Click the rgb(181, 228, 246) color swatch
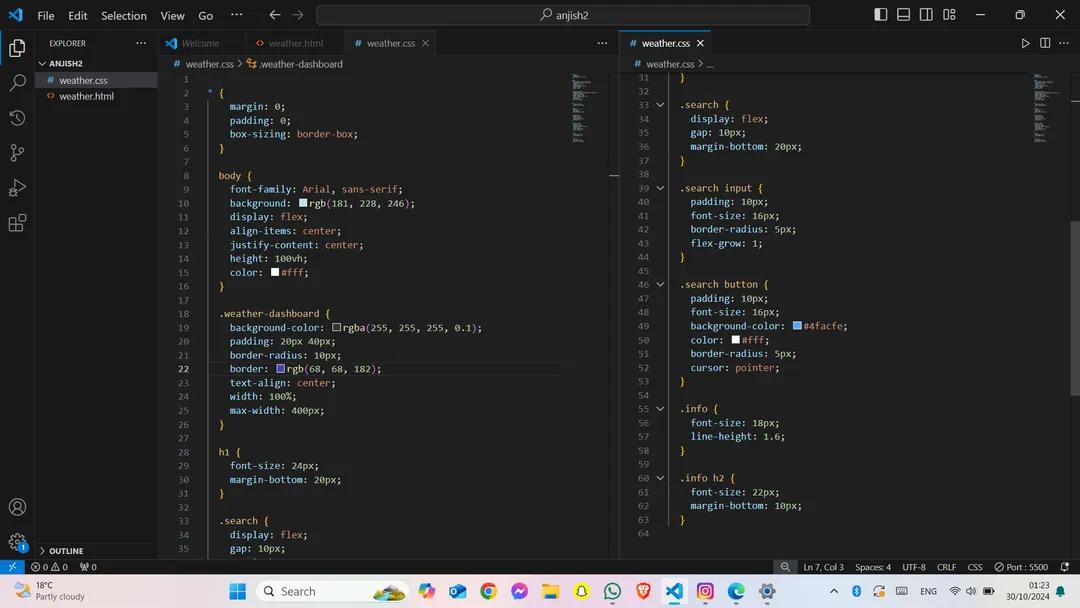Screen dimensions: 1080x608 point(303,203)
